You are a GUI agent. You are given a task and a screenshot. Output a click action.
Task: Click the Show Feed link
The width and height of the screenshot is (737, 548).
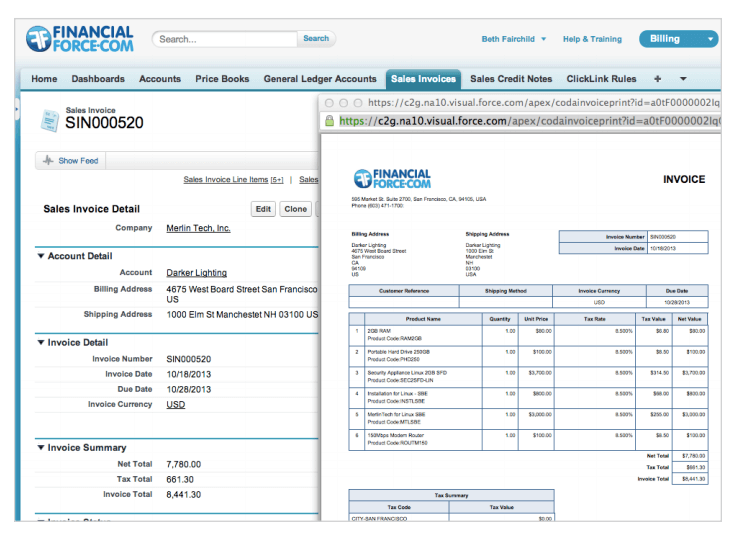tap(78, 161)
